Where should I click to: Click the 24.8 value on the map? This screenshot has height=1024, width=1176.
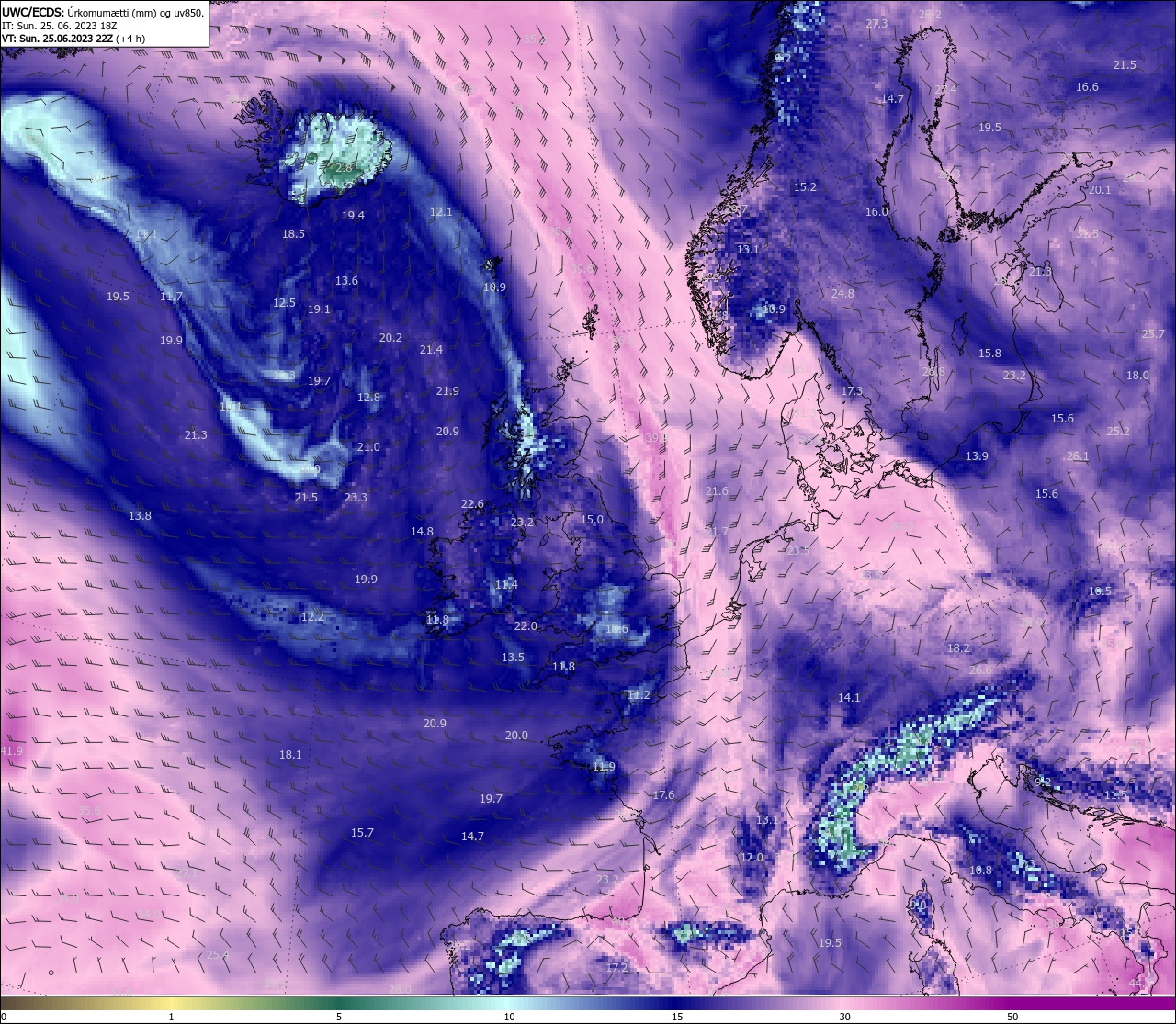842,293
